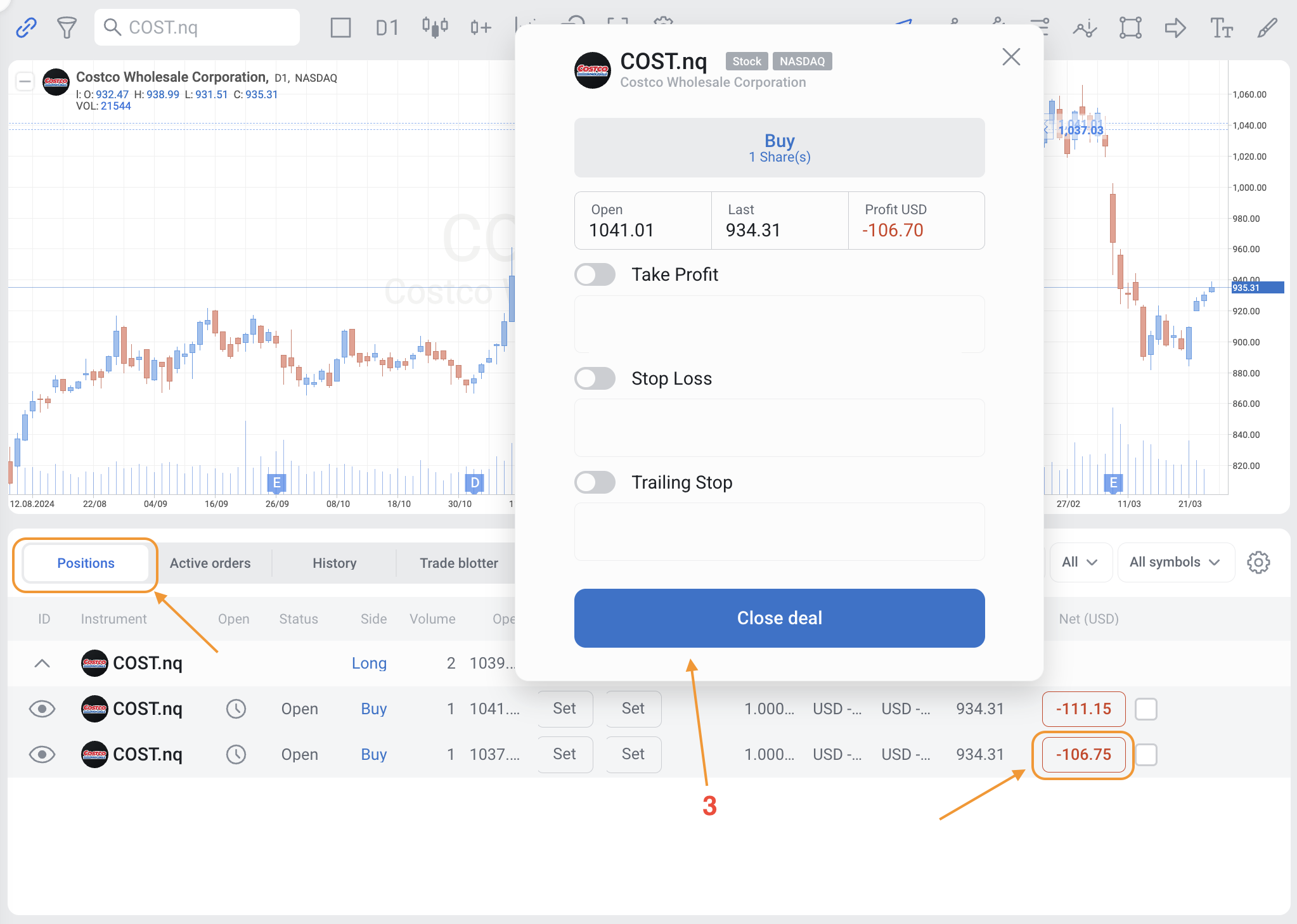Enable the Take Profit toggle

click(595, 274)
